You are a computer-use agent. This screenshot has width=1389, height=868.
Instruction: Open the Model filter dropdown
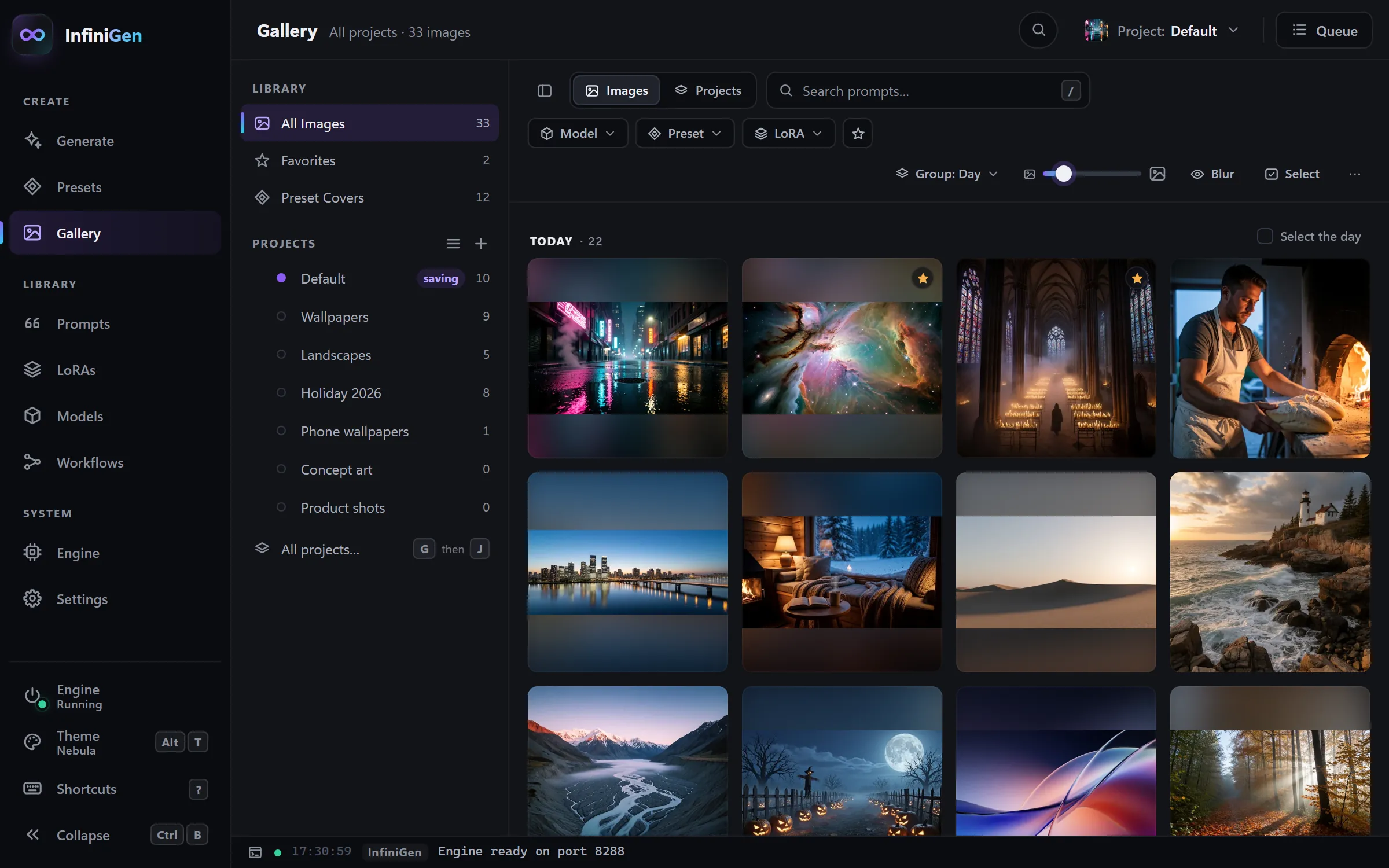coord(578,134)
